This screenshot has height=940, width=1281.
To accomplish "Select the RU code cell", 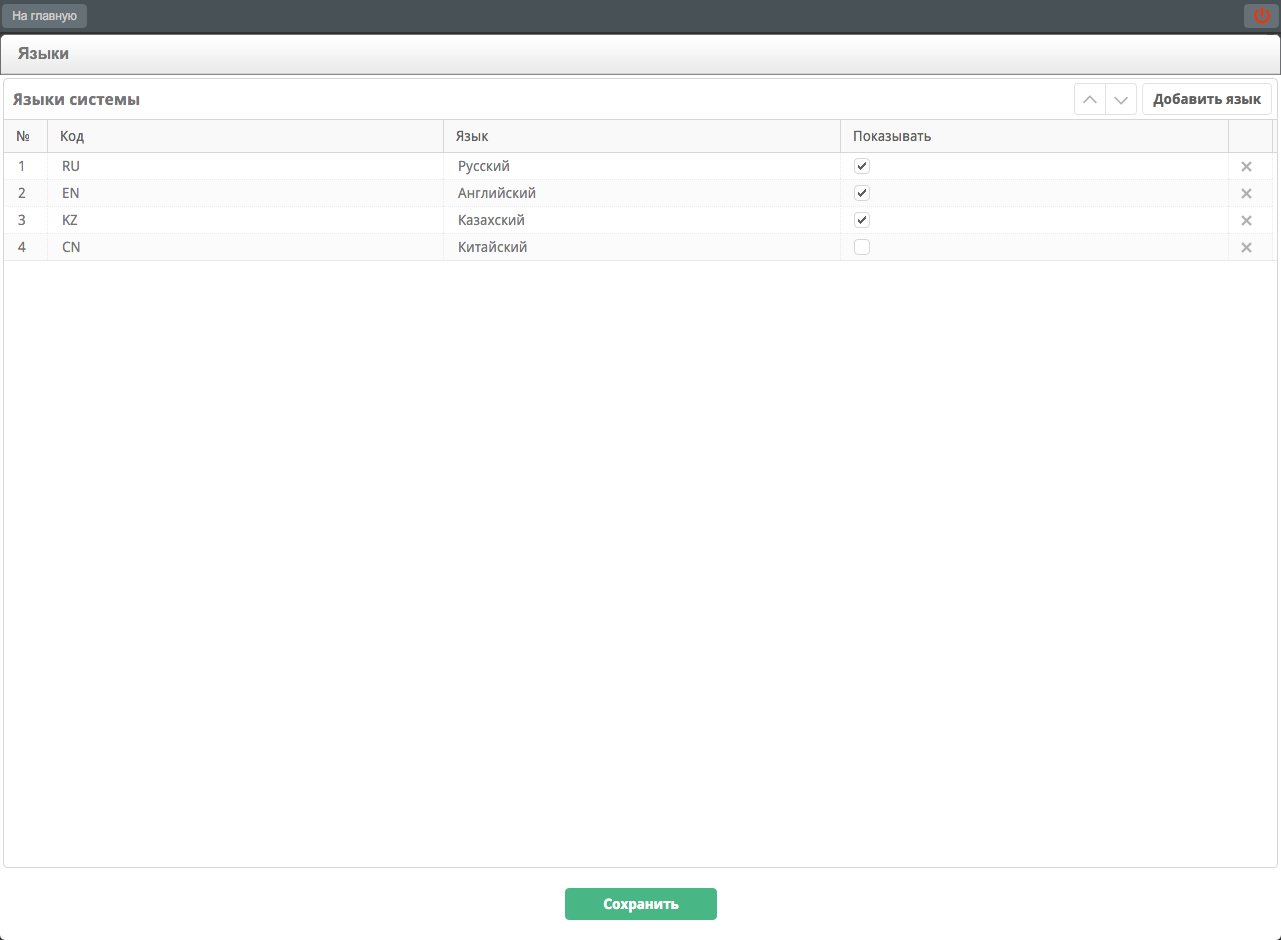I will pos(245,166).
